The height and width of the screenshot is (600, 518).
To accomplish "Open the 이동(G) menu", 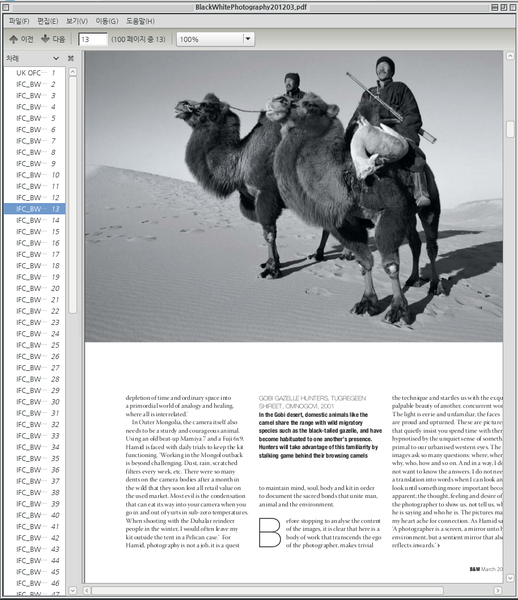I will (107, 21).
